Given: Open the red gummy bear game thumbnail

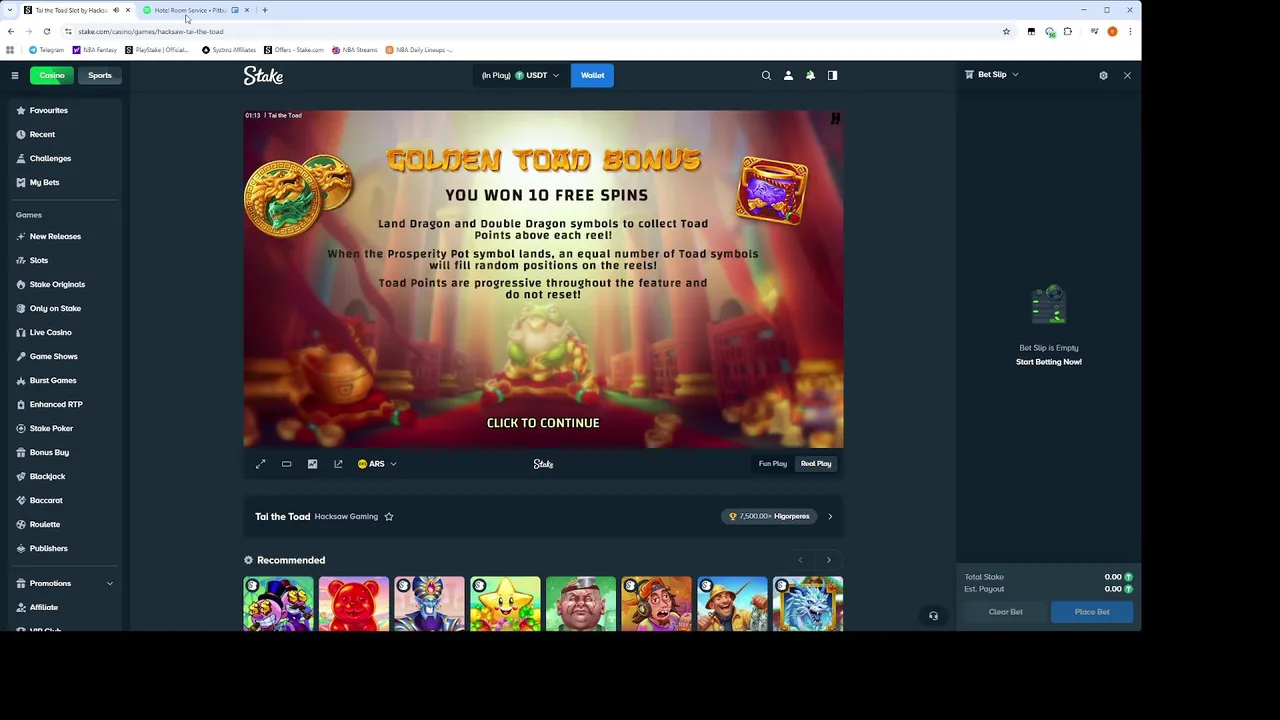Looking at the screenshot, I should pos(354,604).
